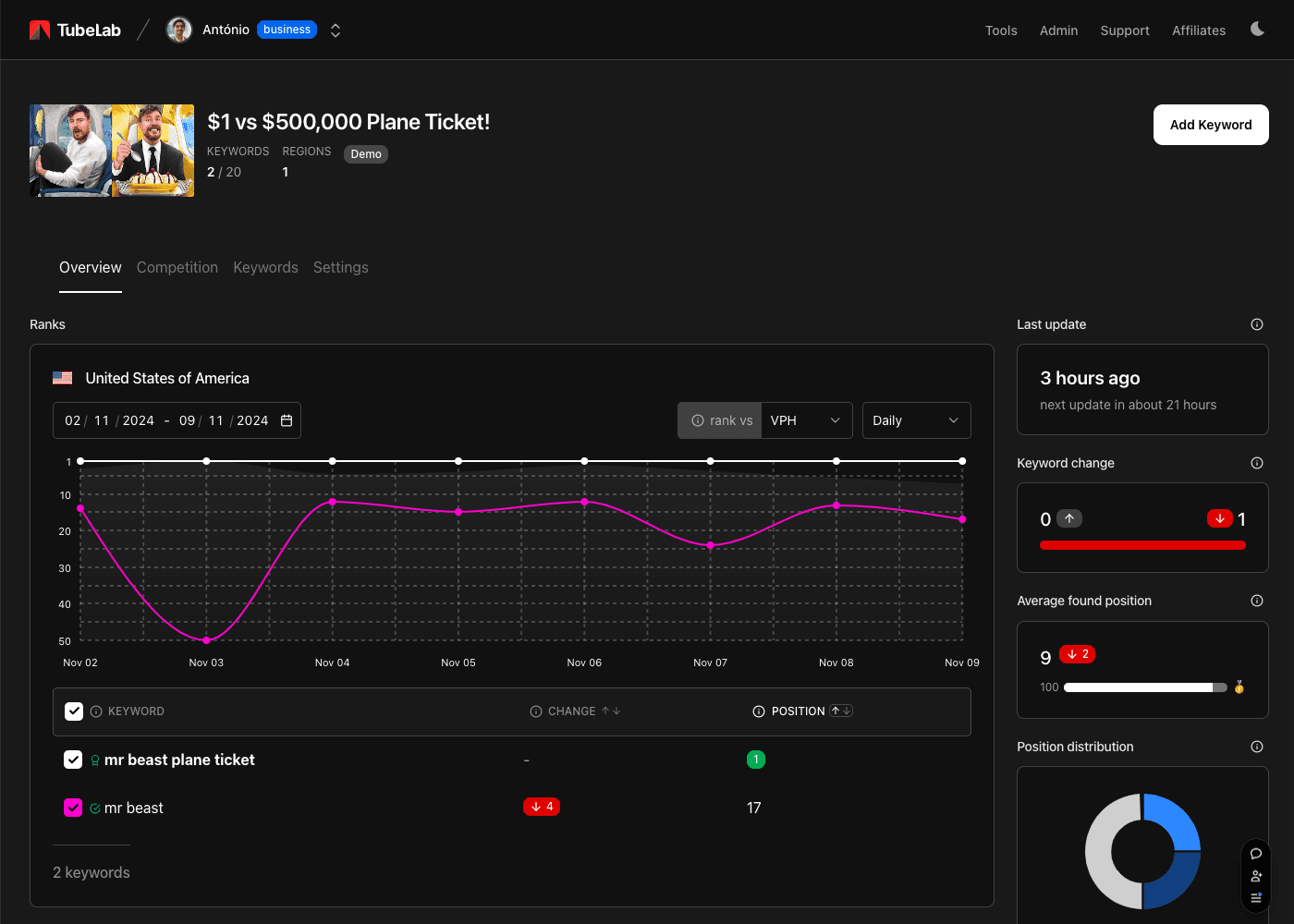1294x924 pixels.
Task: Click the POSITION column info icon
Action: tap(759, 711)
